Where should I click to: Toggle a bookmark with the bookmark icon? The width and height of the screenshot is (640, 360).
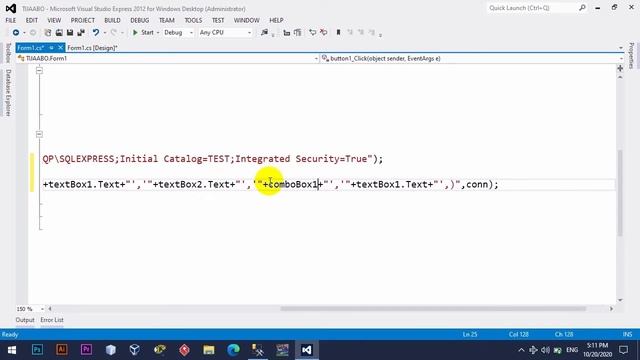point(338,32)
